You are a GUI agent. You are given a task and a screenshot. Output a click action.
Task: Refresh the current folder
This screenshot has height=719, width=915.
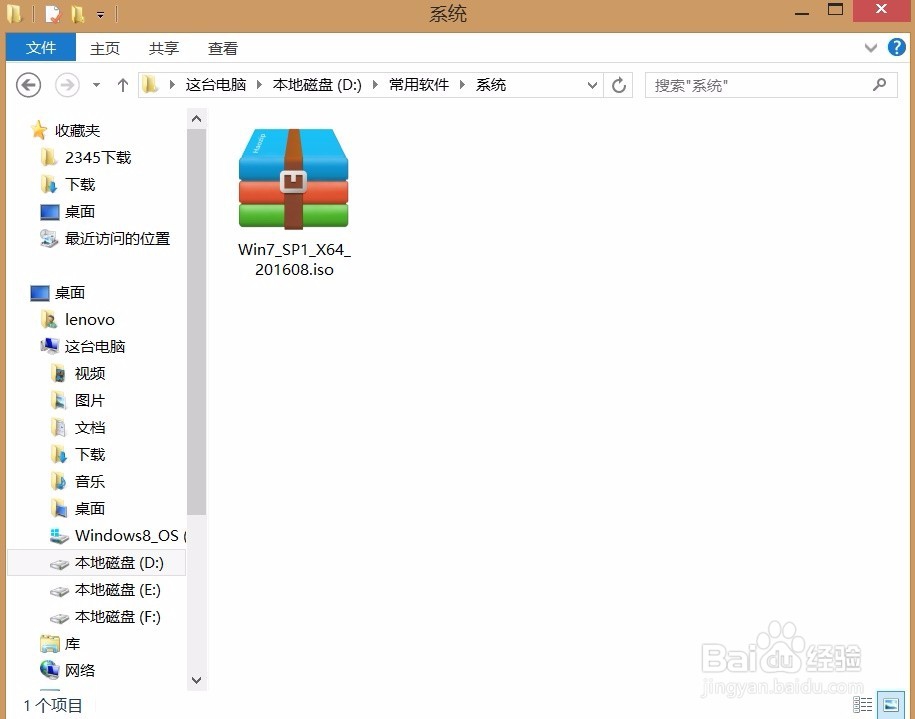tap(619, 85)
